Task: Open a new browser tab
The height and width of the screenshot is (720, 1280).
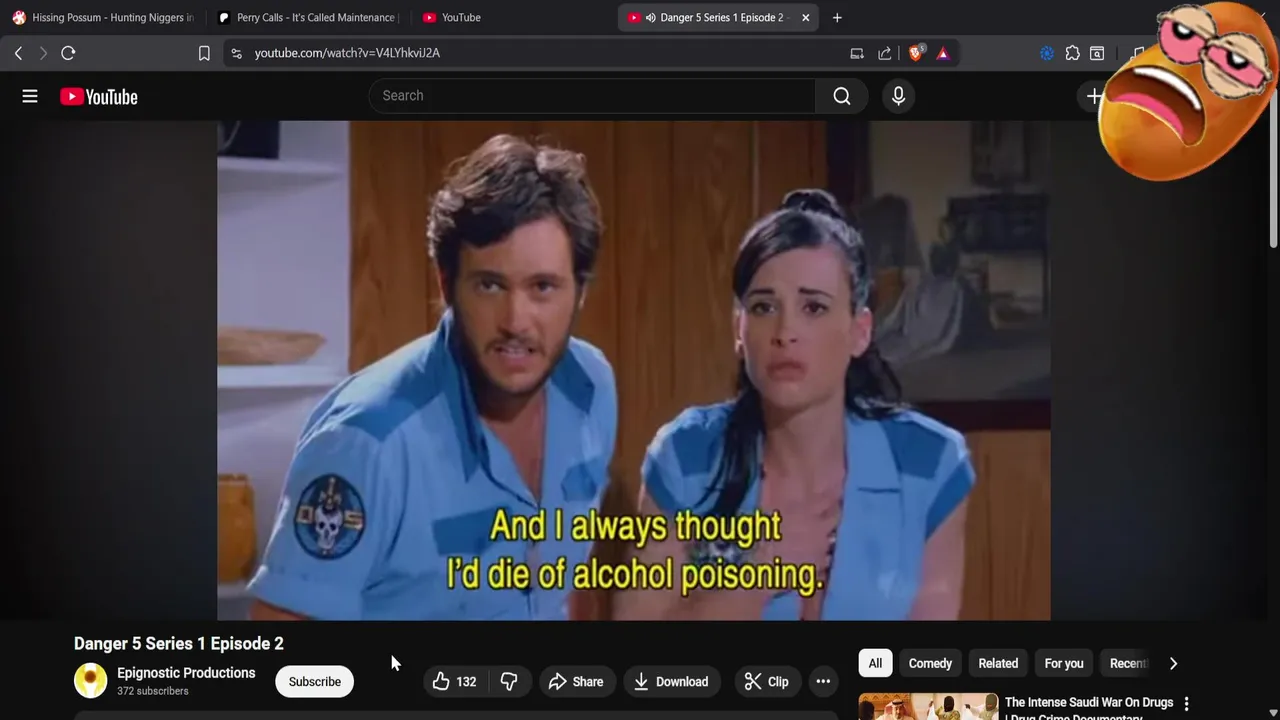Action: tap(837, 17)
